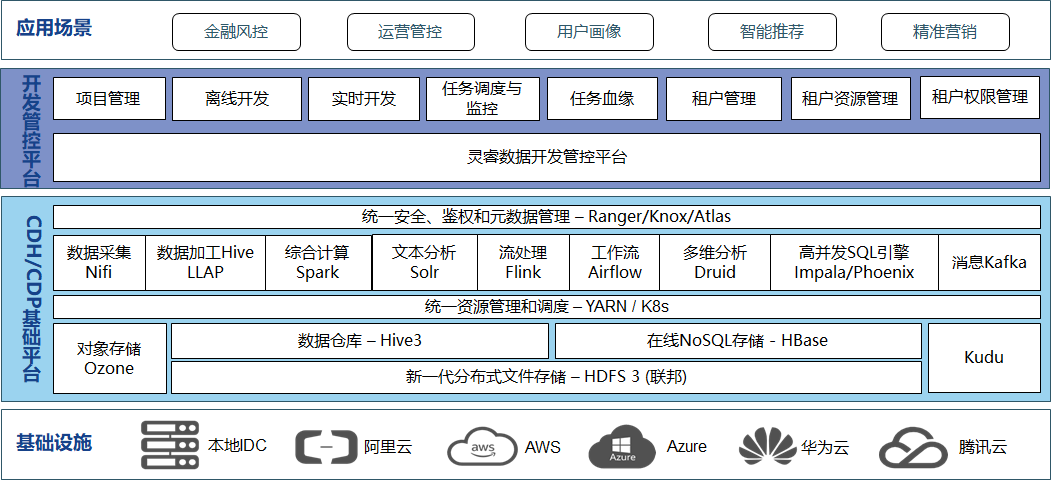1051x480 pixels.
Task: Click the 统一资源管理和调度 YARN / K8s bar
Action: pyautogui.click(x=546, y=307)
